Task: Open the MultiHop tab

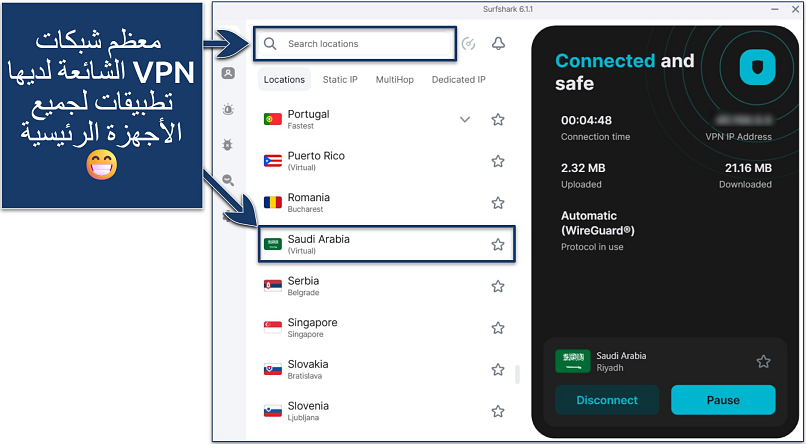Action: click(394, 80)
